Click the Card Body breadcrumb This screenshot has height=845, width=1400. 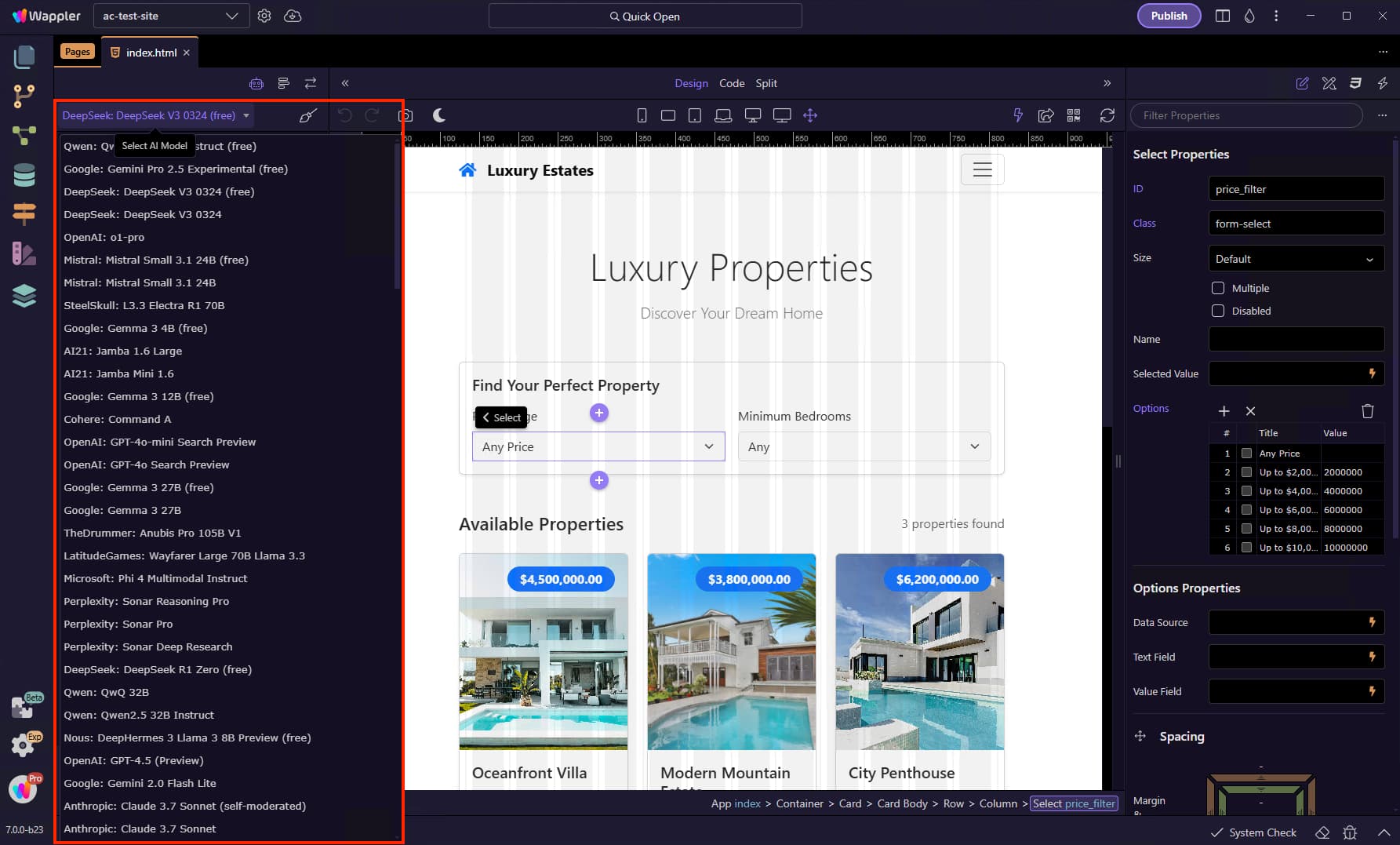(x=903, y=803)
